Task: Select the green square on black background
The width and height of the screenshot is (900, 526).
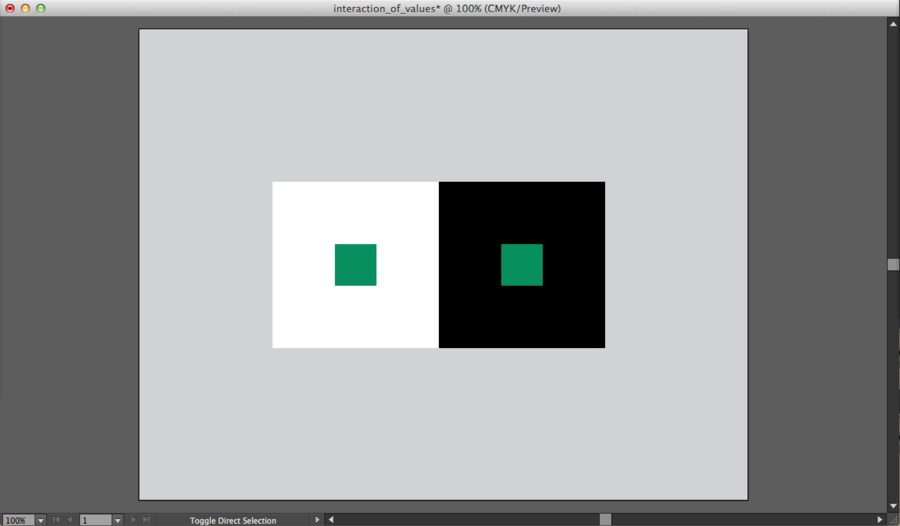Action: pos(522,265)
